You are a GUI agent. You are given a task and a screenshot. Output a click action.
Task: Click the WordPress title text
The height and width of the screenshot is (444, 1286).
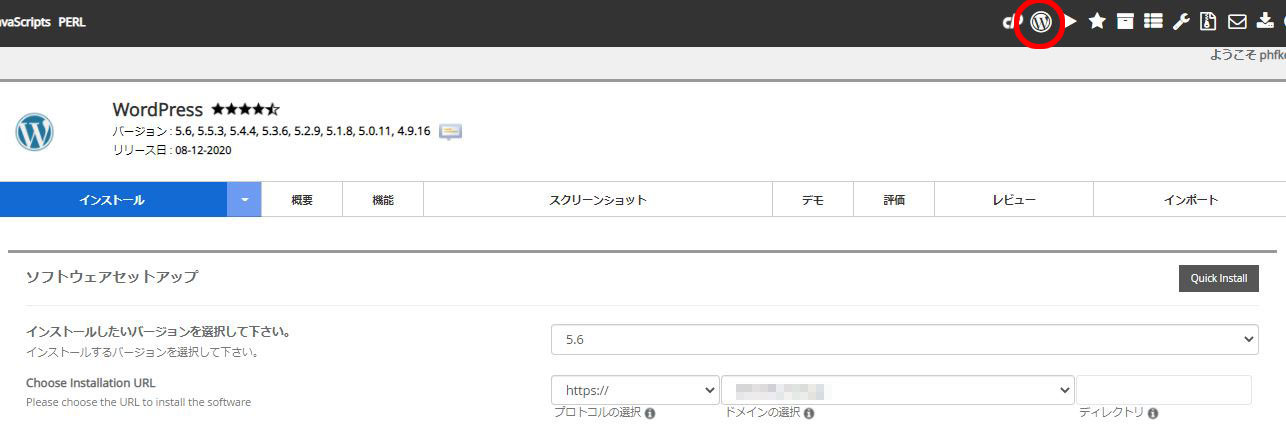click(158, 109)
